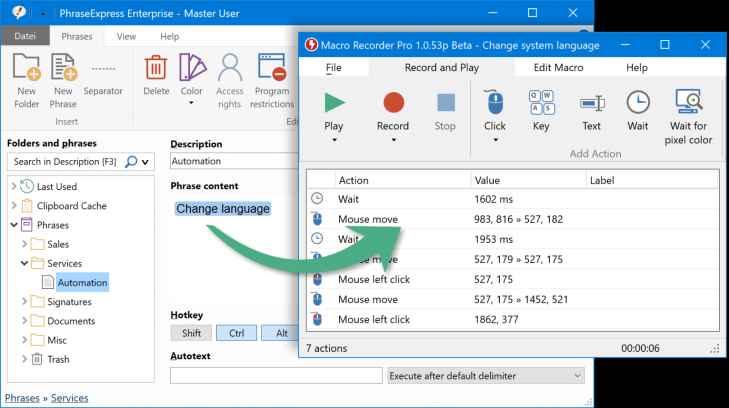The image size is (729, 408).
Task: Start recording with the Record button
Action: pos(392,104)
